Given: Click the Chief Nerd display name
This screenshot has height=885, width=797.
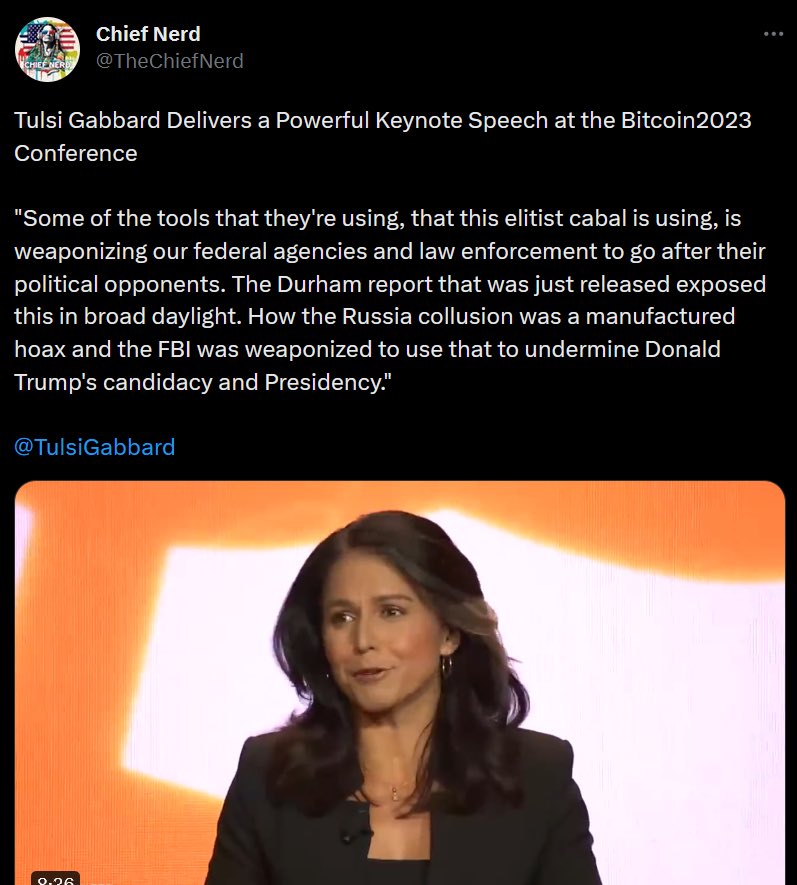Looking at the screenshot, I should 148,34.
